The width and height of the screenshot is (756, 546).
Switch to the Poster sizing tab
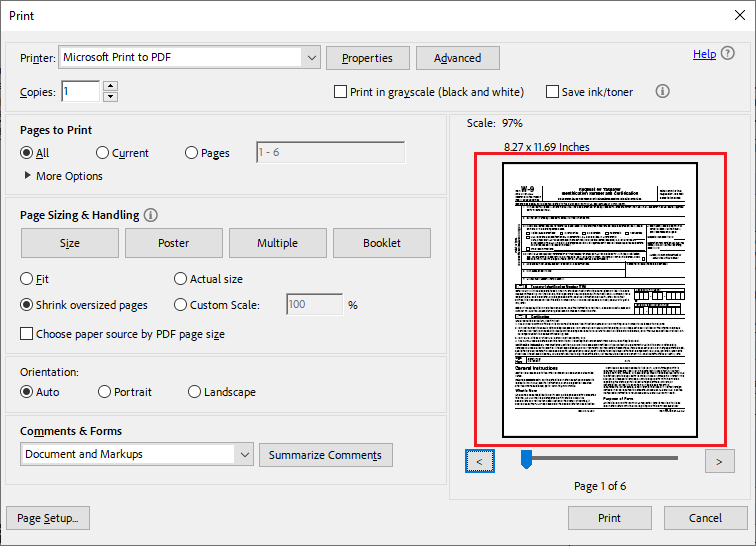point(174,243)
